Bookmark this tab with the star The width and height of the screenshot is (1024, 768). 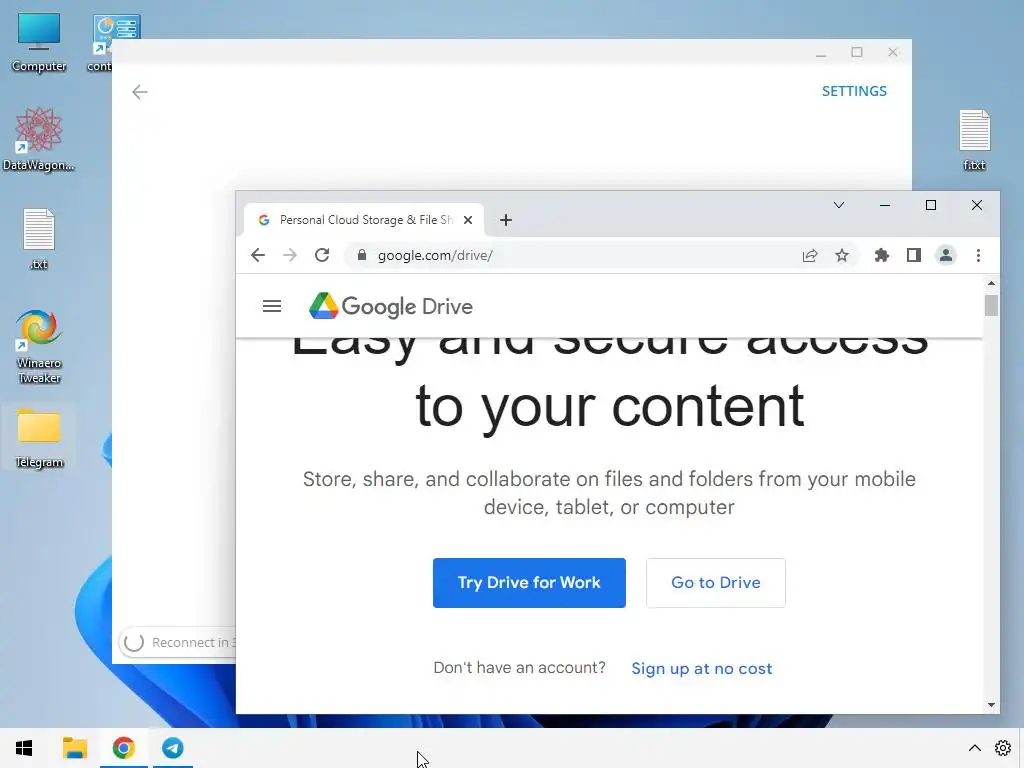tap(842, 255)
